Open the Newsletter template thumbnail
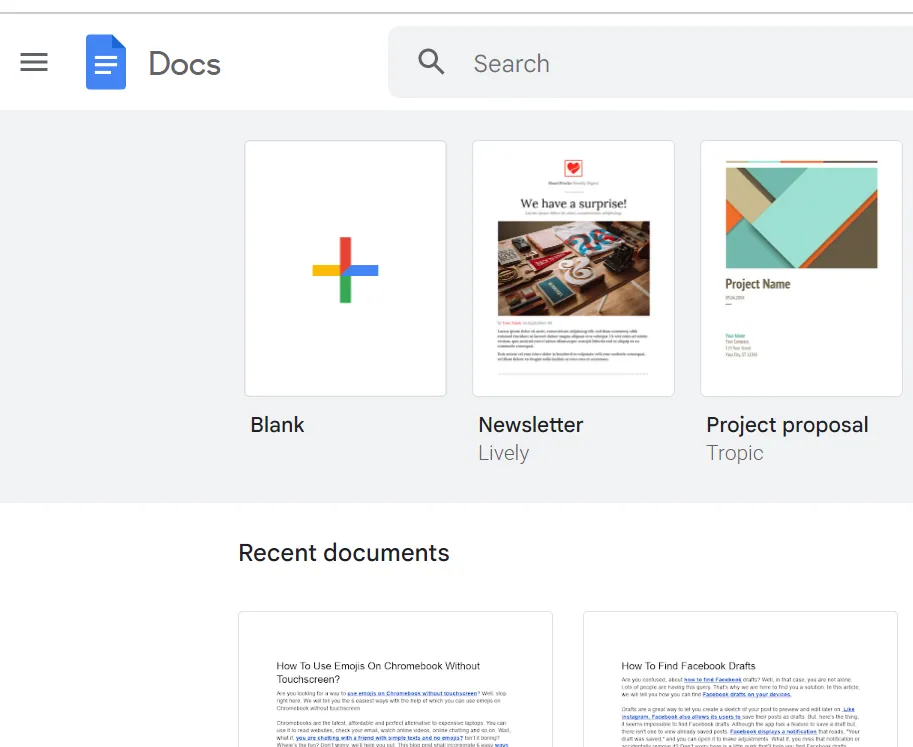913x747 pixels. point(574,268)
